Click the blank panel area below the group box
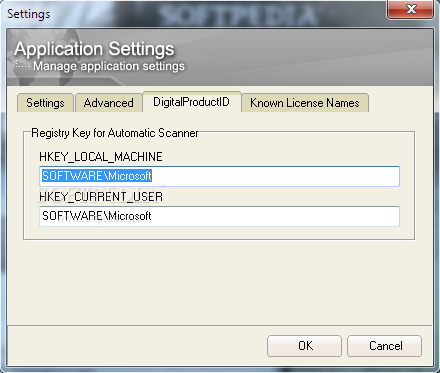The image size is (440, 373). (219, 282)
